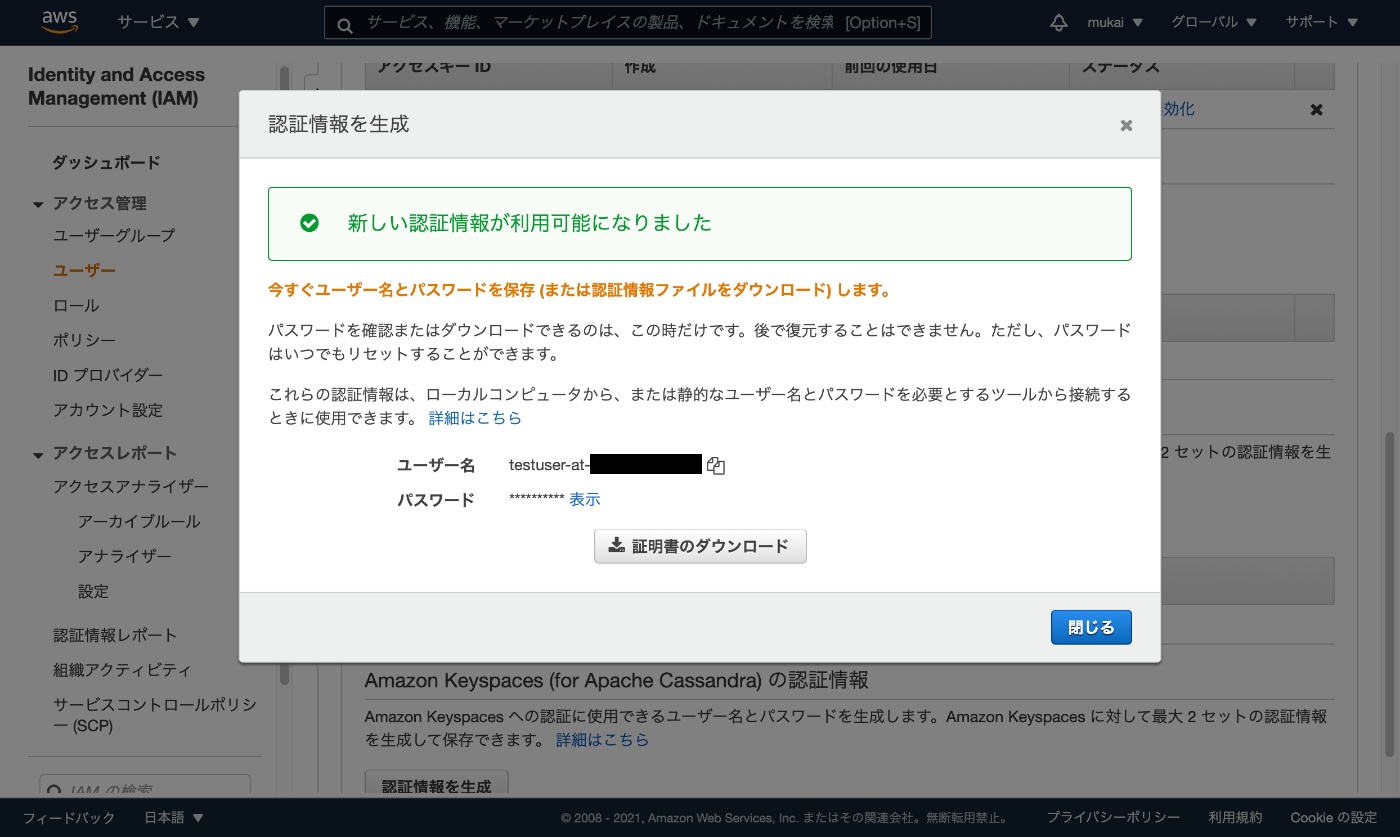Click the 認証情報を生成 dialog title
Image resolution: width=1400 pixels, height=837 pixels.
click(x=339, y=124)
